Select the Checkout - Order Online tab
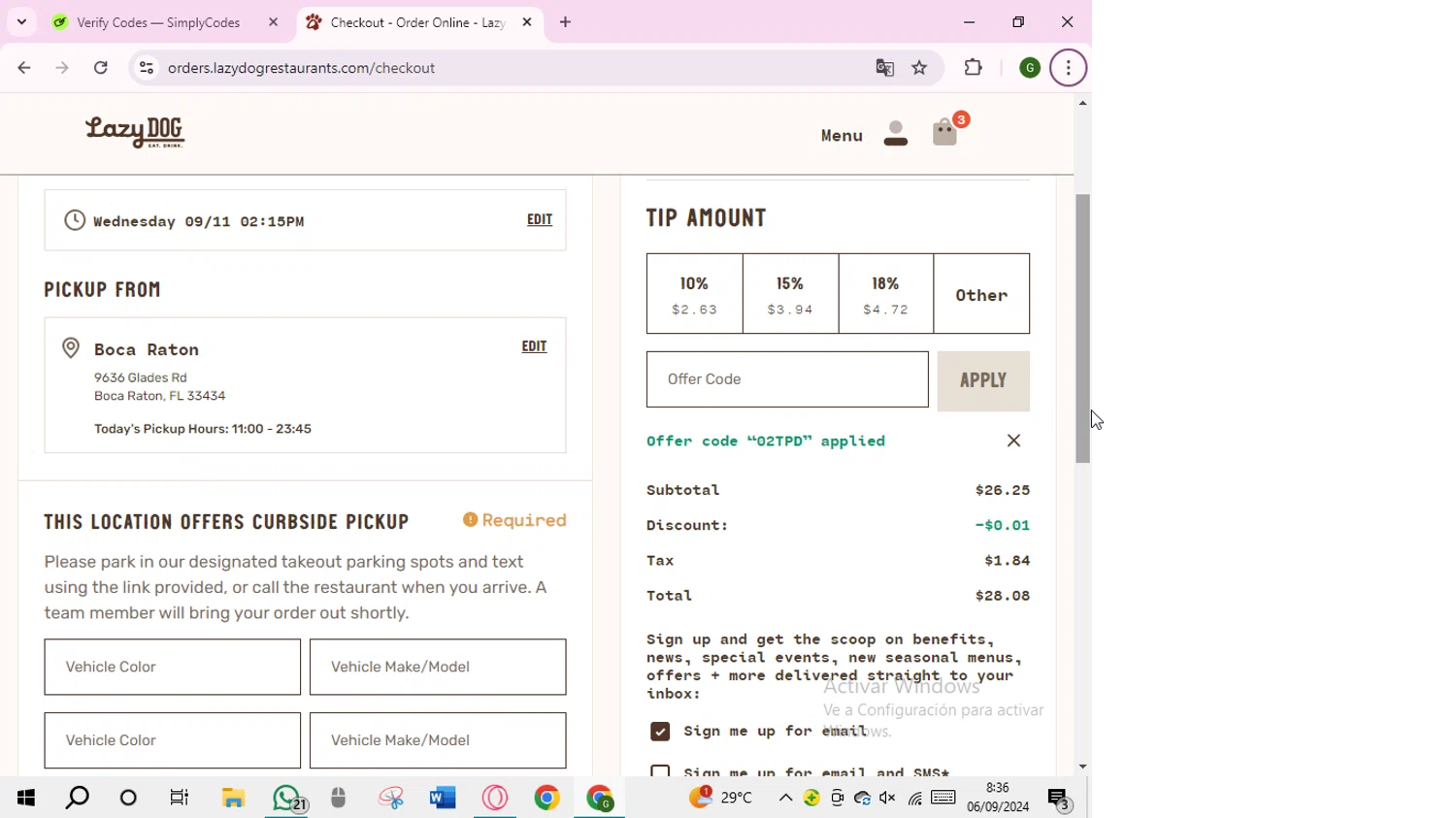The image size is (1456, 818). tap(419, 22)
